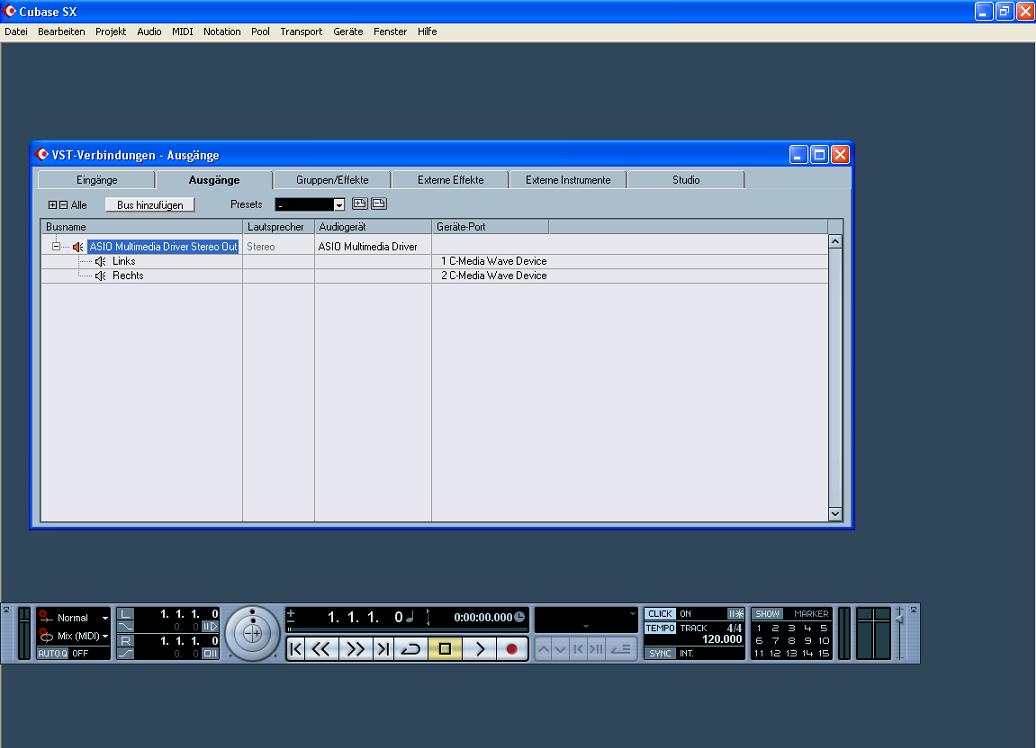
Task: Switch to the Eingänge tab
Action: [96, 180]
